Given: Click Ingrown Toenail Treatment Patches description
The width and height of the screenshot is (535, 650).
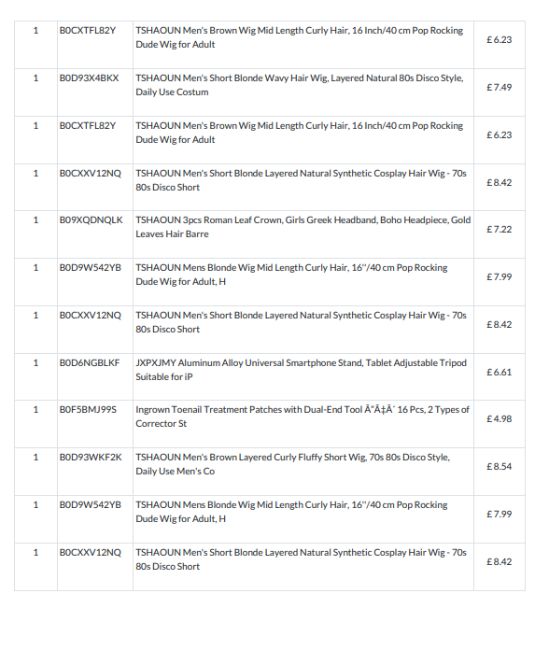Looking at the screenshot, I should pos(302,416).
